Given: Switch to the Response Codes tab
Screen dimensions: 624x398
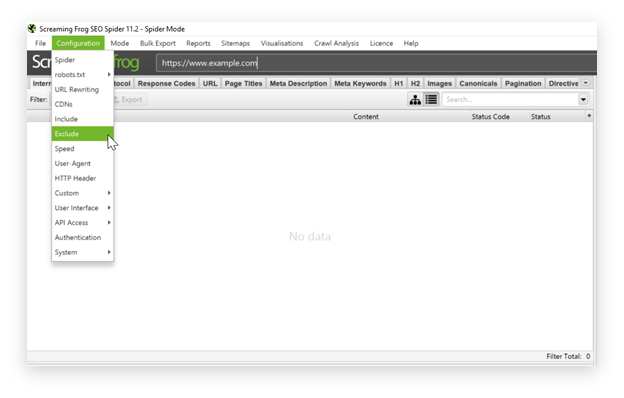Looking at the screenshot, I should coord(166,84).
